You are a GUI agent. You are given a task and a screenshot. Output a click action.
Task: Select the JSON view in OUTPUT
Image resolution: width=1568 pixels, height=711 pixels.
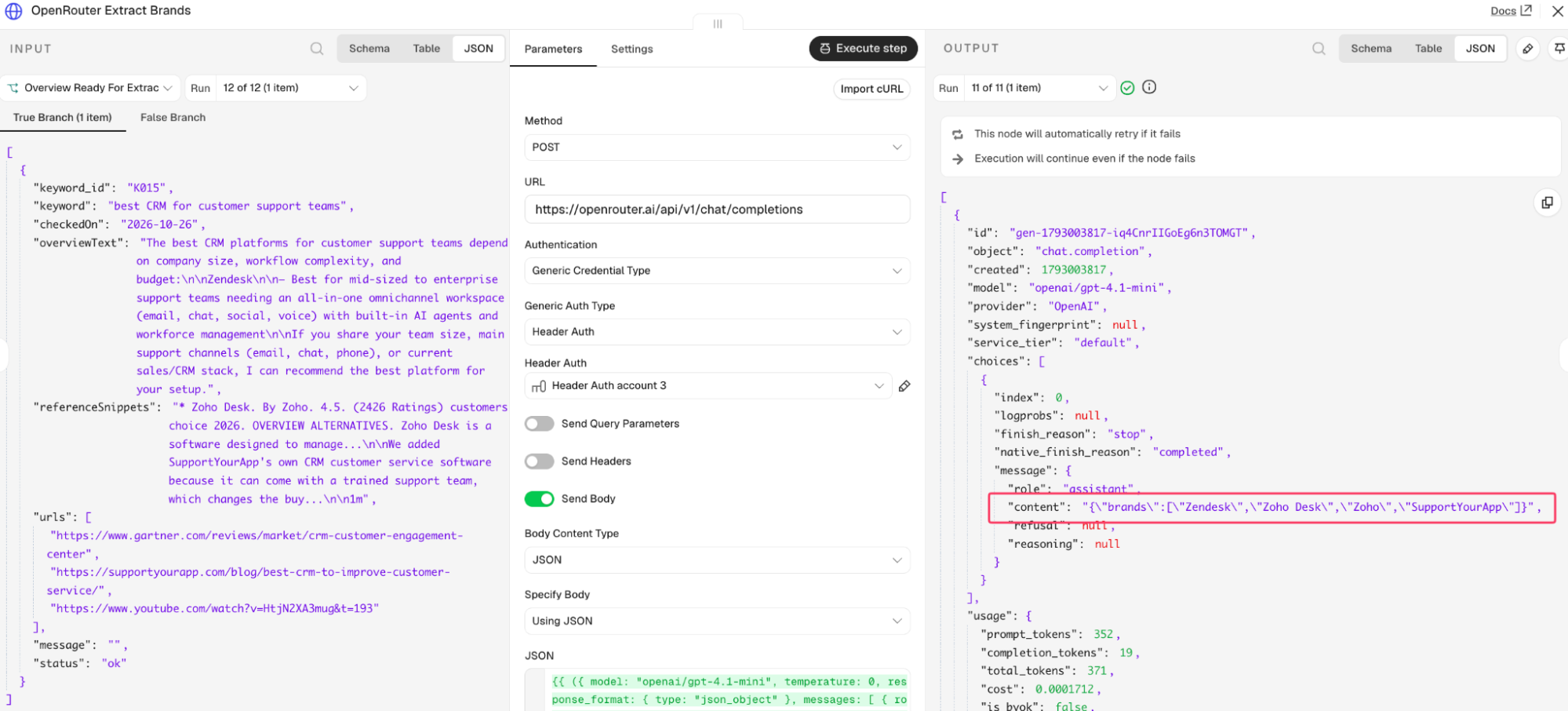click(x=1480, y=49)
